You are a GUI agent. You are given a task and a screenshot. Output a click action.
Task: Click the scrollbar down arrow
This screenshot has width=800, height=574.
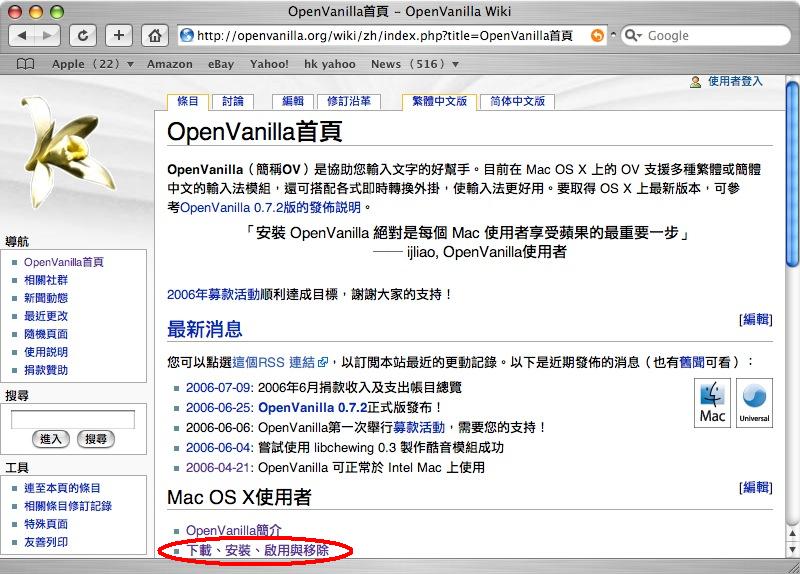point(792,550)
